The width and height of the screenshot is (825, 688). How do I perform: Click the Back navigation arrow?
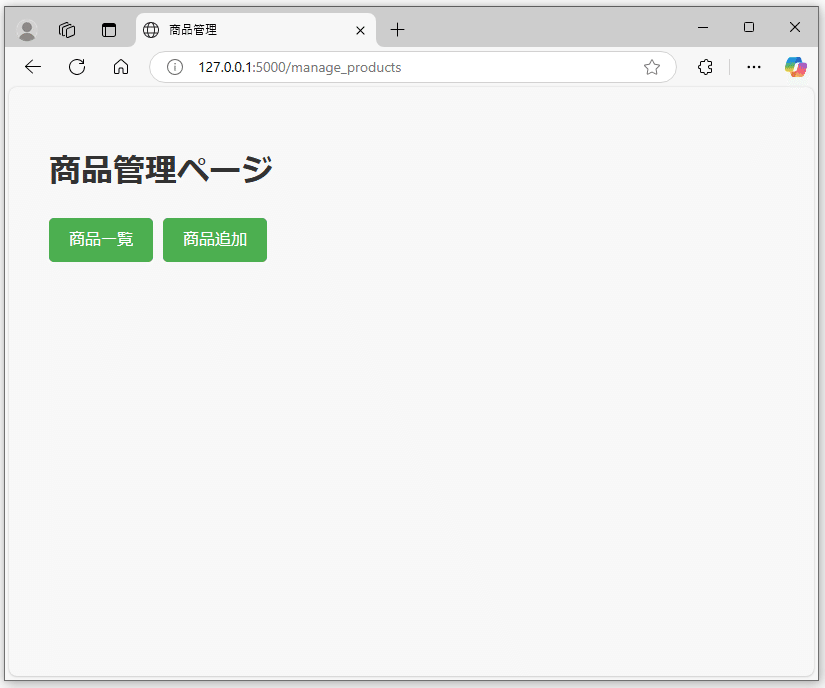tap(32, 67)
